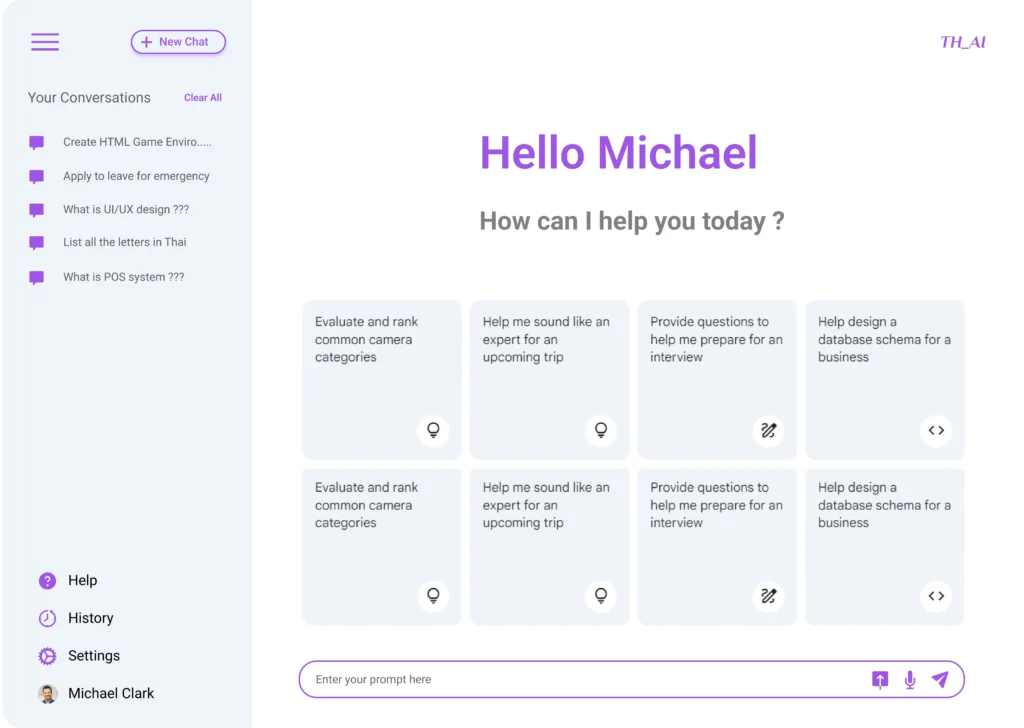Select the bottom 'Help design a database schema' card

pyautogui.click(x=885, y=546)
